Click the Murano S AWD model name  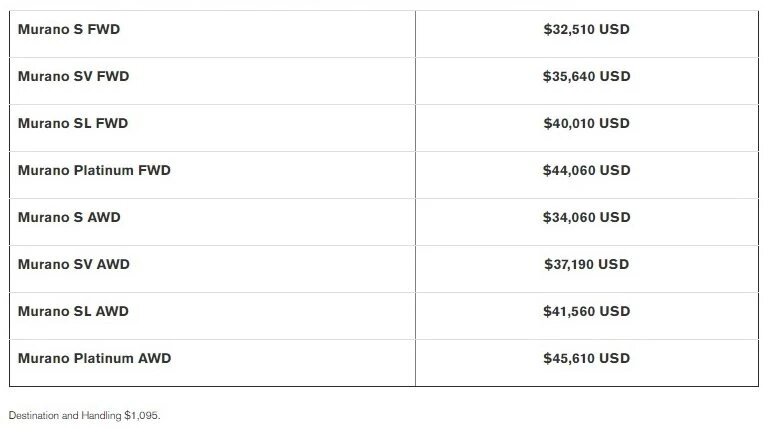(x=69, y=217)
